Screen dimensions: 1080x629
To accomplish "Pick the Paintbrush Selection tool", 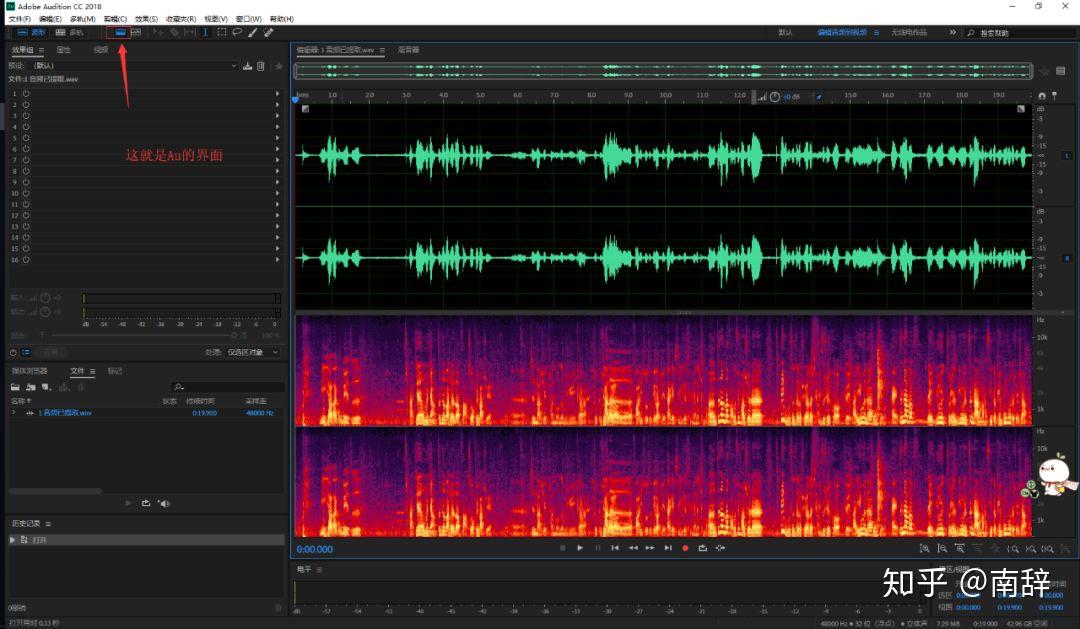I will click(253, 32).
